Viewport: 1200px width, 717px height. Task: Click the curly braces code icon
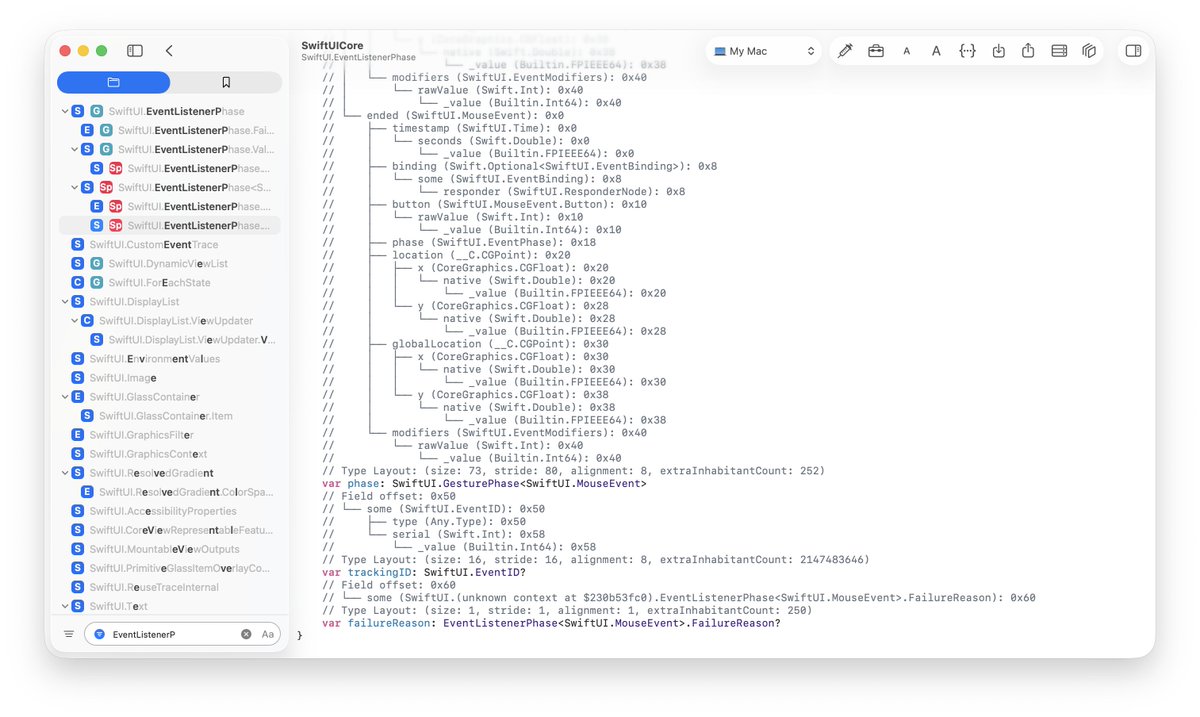(967, 51)
